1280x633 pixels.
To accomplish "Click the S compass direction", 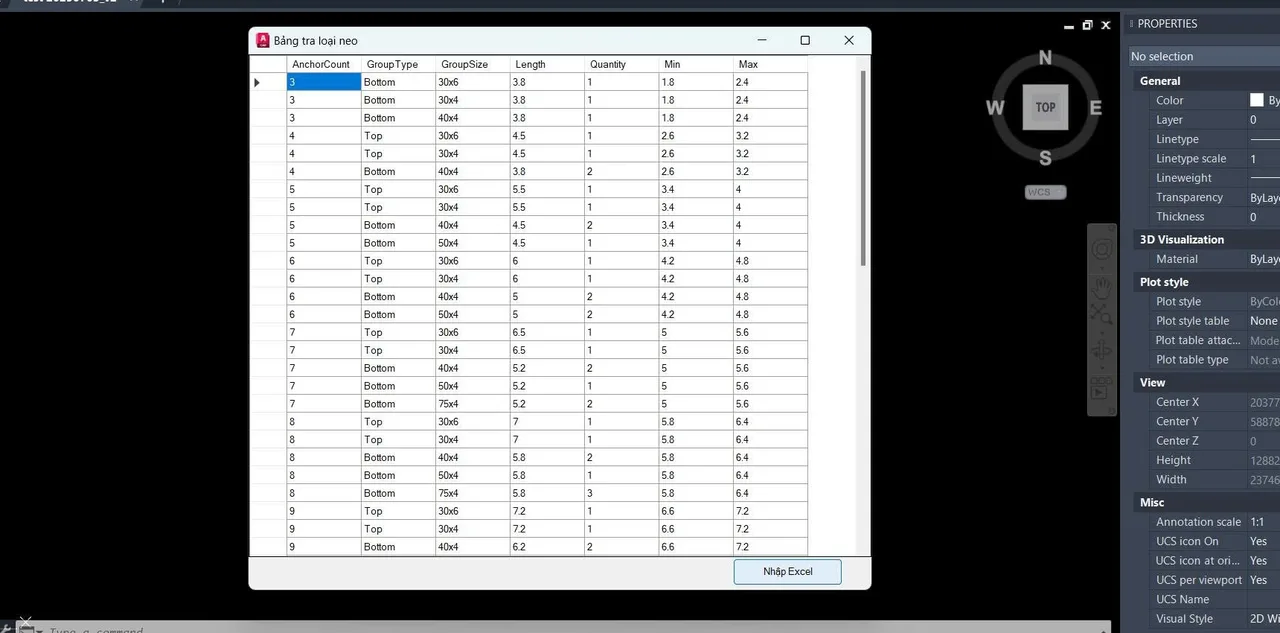I will (1045, 157).
